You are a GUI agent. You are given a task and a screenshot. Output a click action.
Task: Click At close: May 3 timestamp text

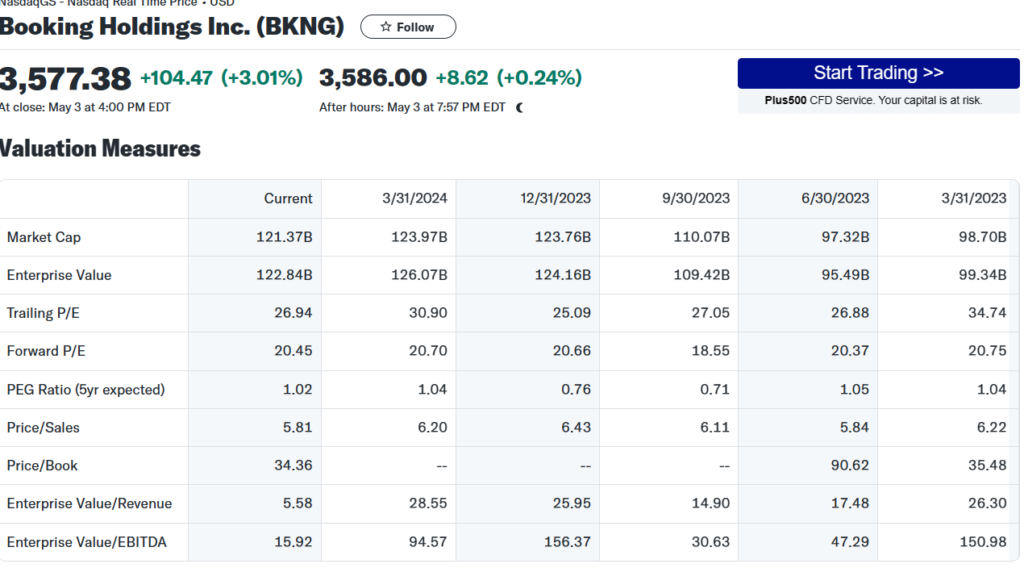85,107
